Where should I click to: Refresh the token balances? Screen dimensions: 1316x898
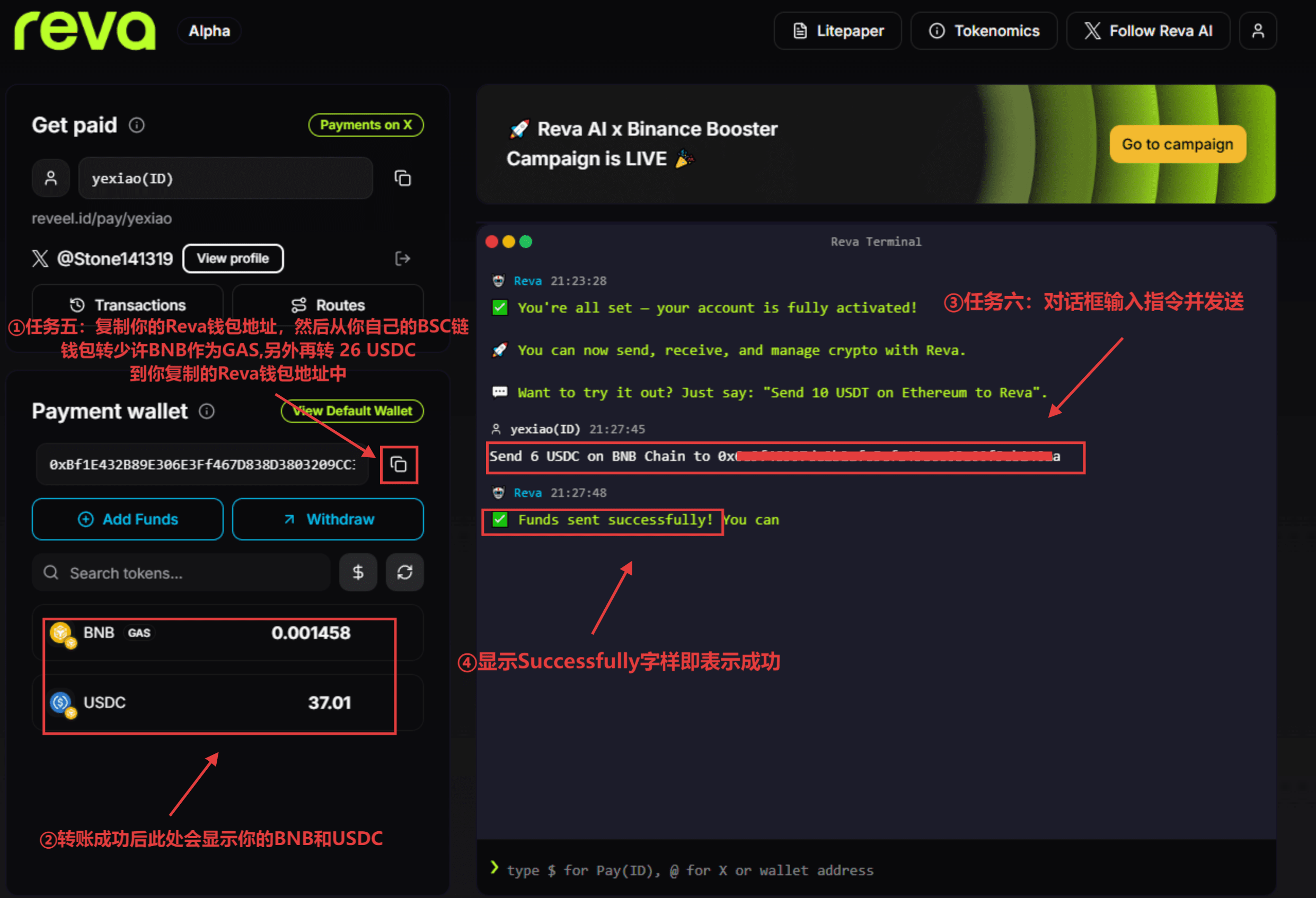tap(404, 572)
